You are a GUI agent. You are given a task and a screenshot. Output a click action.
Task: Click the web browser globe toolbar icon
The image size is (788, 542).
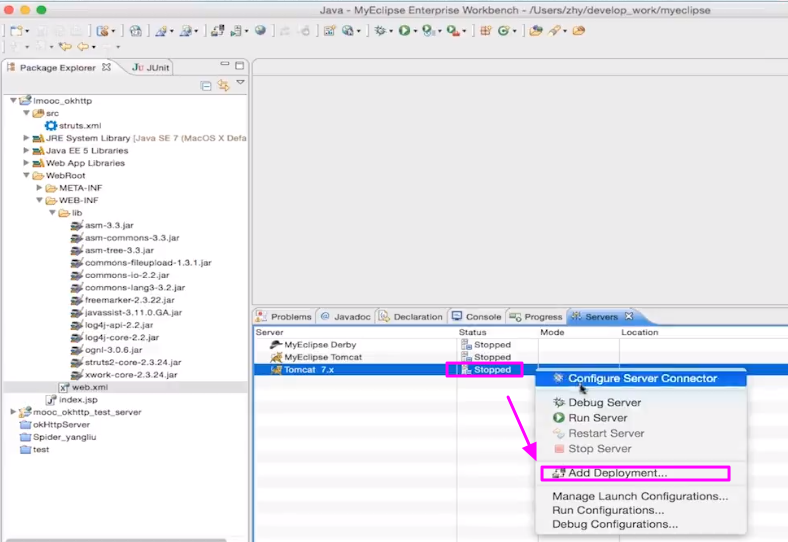(260, 31)
